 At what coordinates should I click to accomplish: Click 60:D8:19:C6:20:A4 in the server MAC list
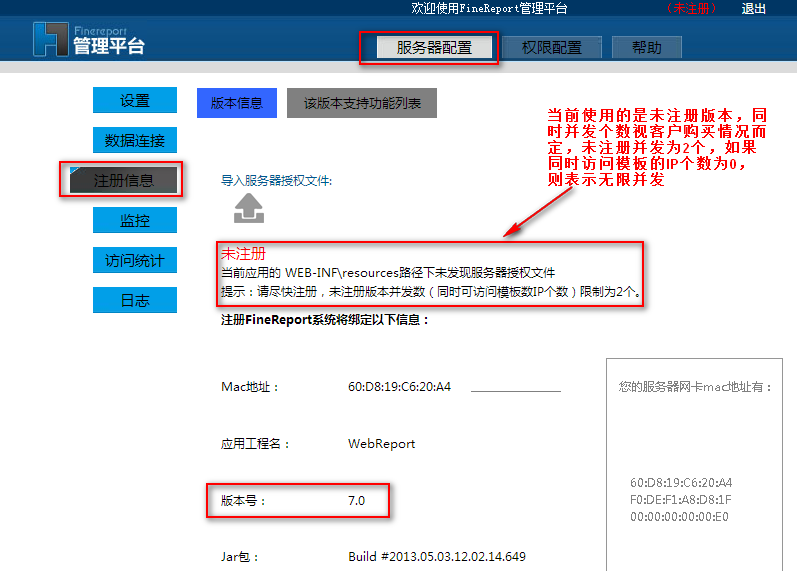[681, 483]
